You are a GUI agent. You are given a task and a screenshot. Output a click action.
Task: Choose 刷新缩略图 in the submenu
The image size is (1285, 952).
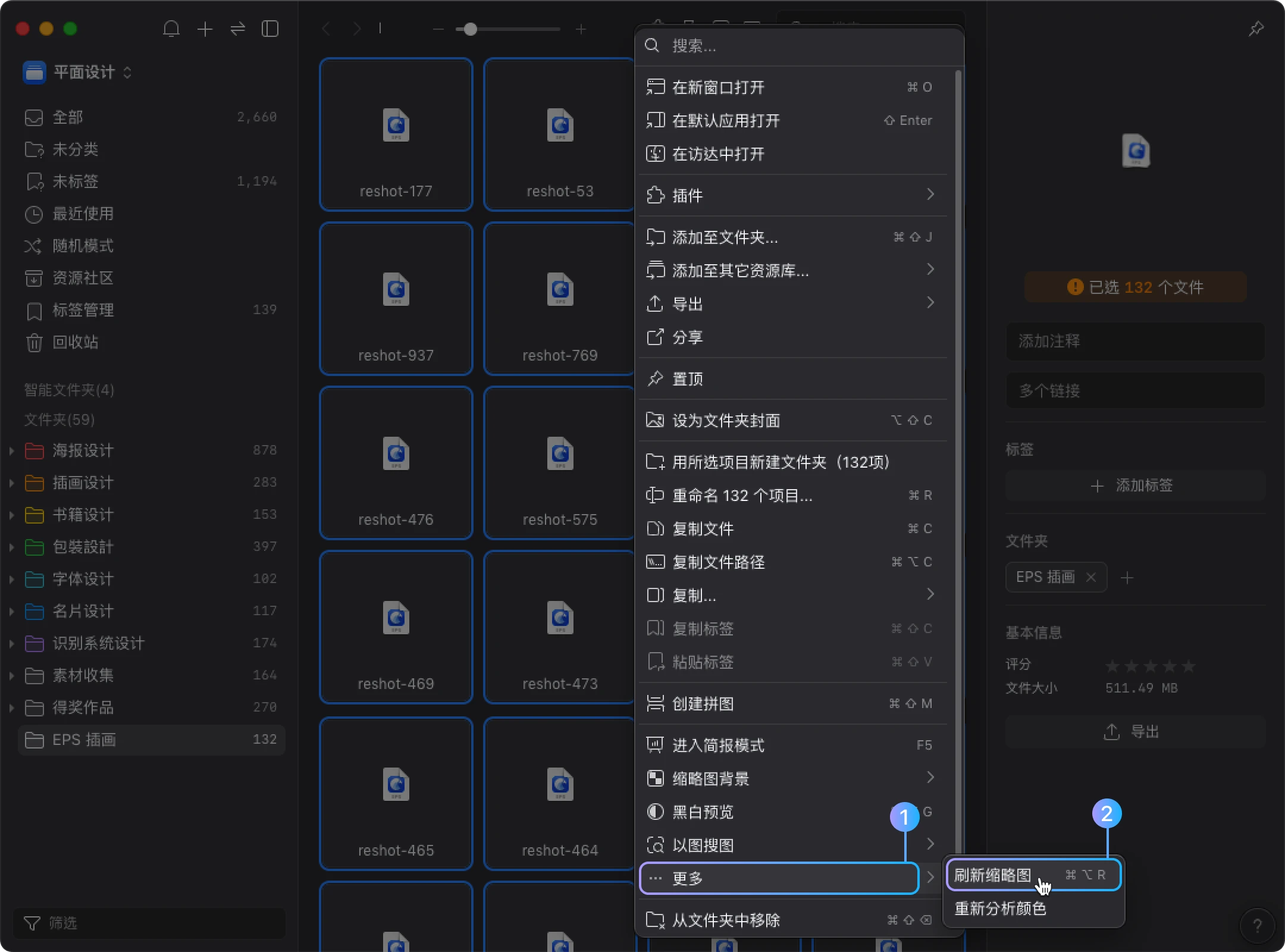coord(1034,875)
